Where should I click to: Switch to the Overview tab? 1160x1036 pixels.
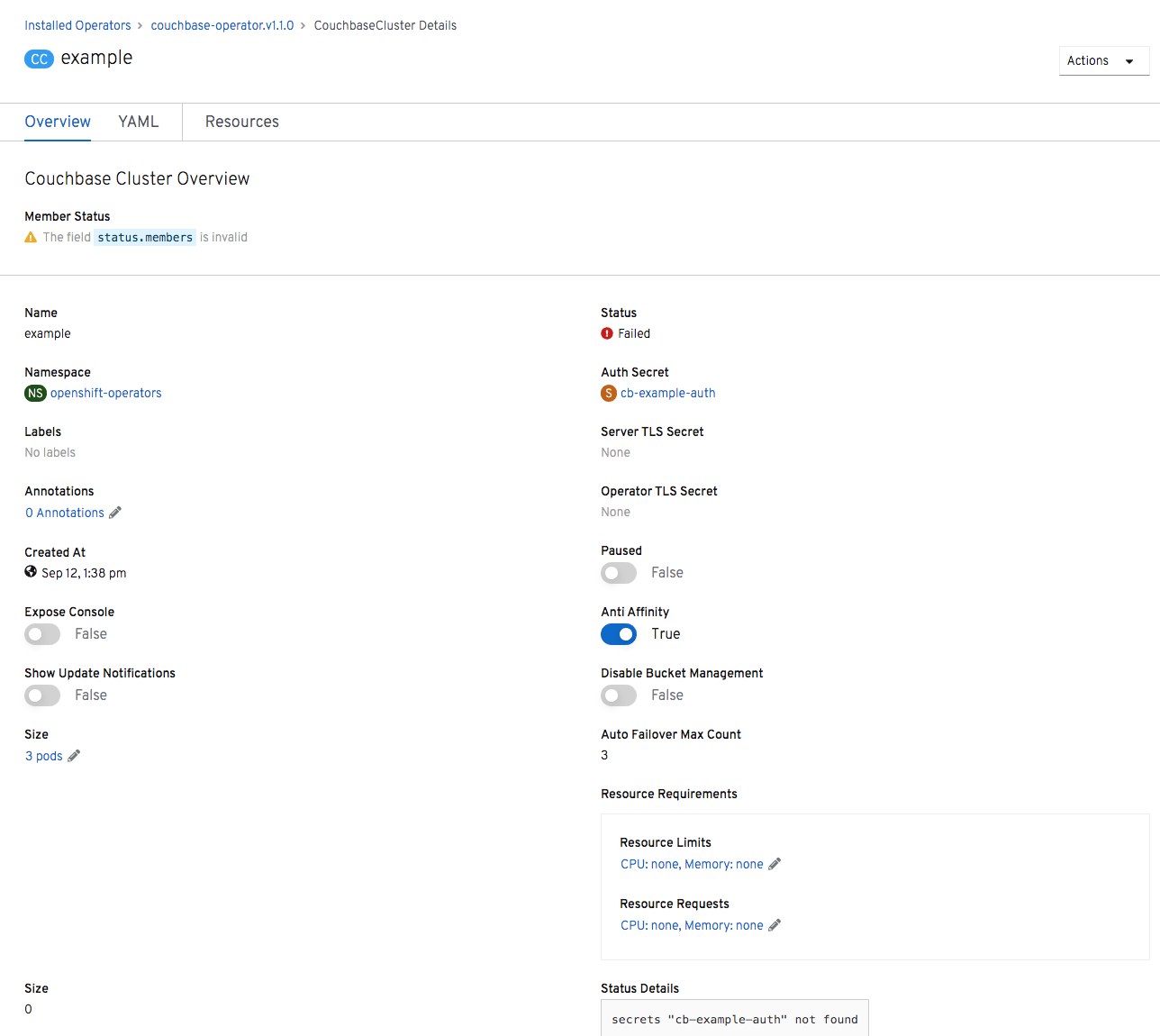(x=58, y=122)
